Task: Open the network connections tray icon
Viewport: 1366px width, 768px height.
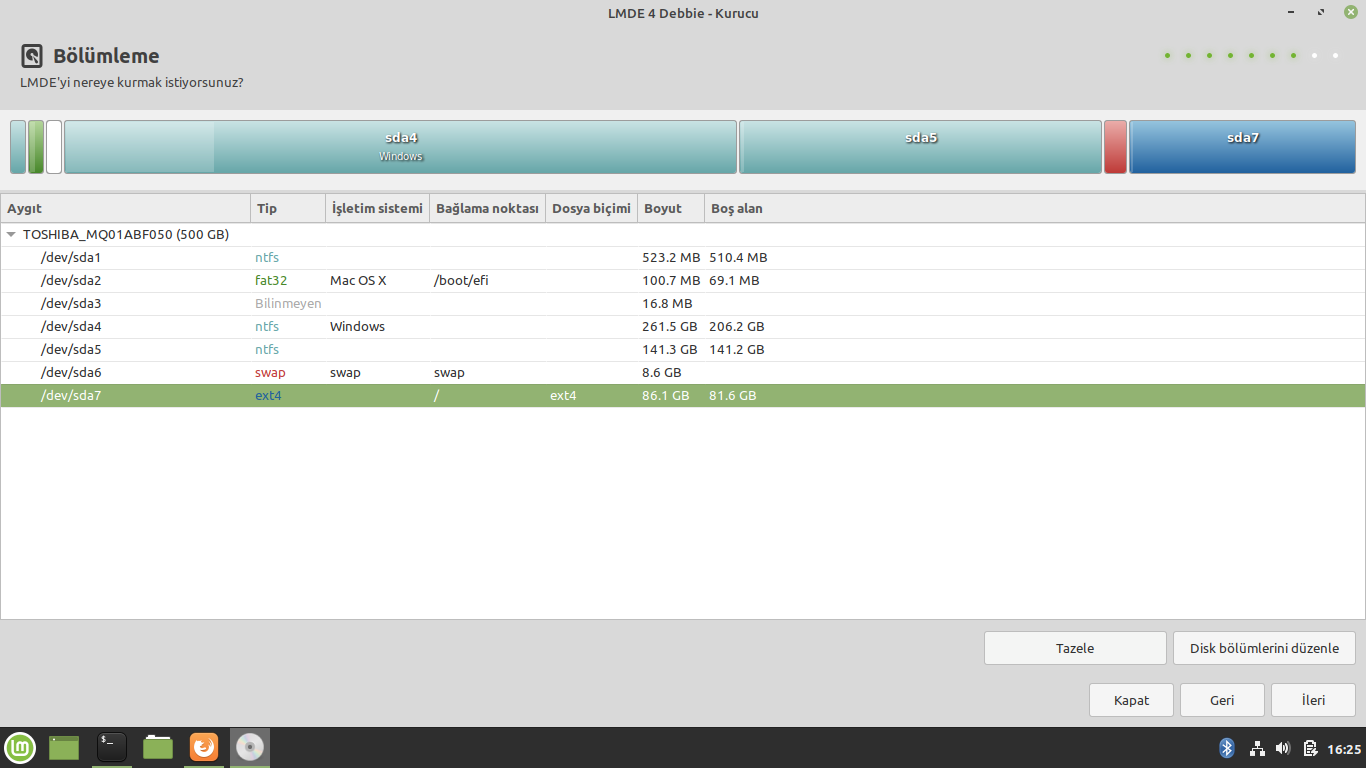Action: click(x=1257, y=748)
